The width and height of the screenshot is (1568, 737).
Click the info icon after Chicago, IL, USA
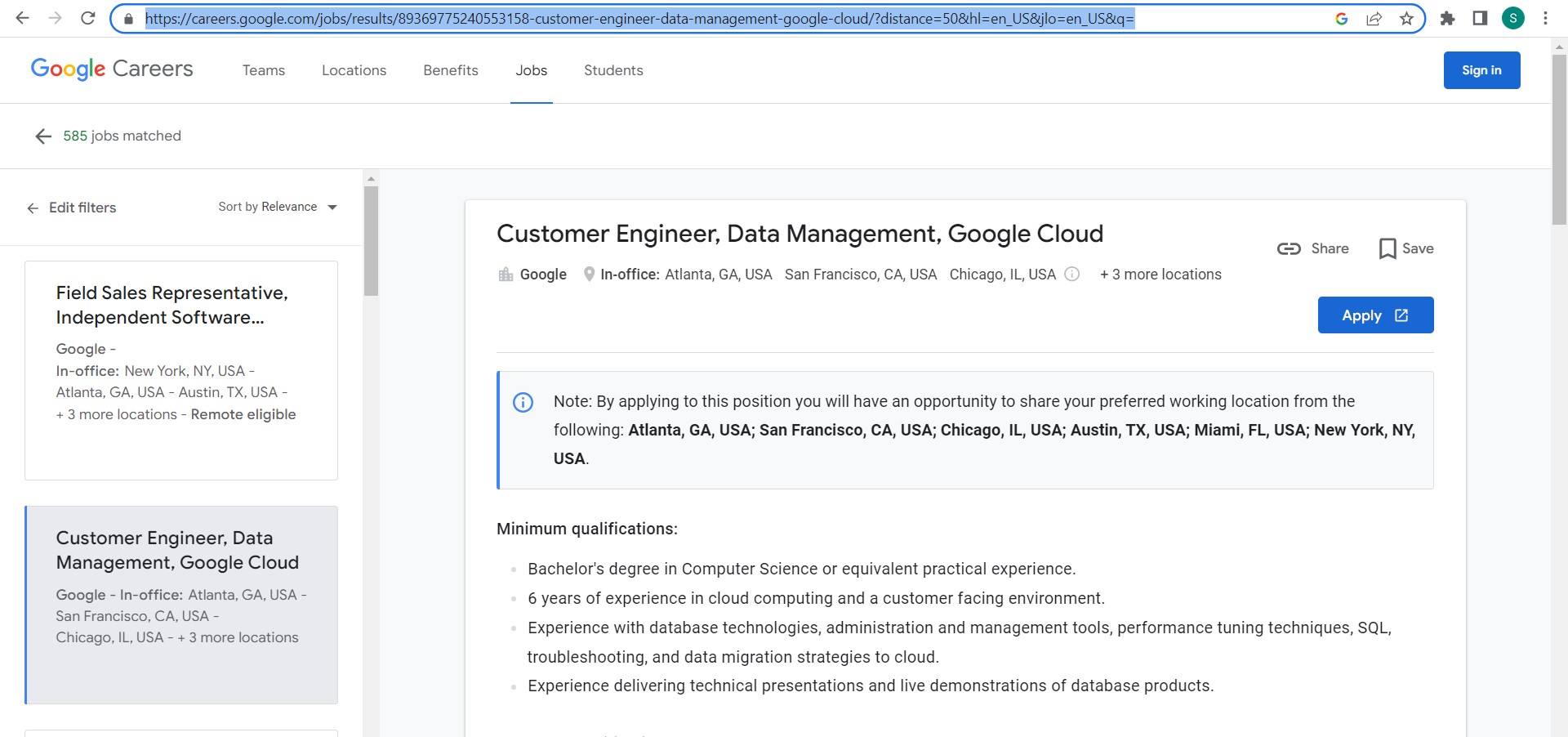[1072, 275]
